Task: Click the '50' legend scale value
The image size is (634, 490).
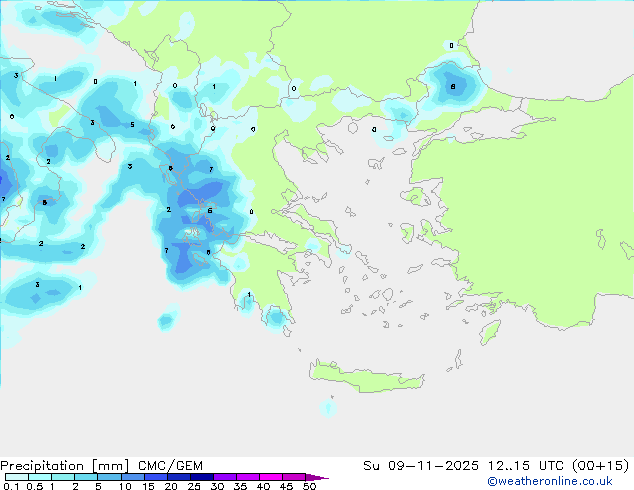Action: coord(309,486)
